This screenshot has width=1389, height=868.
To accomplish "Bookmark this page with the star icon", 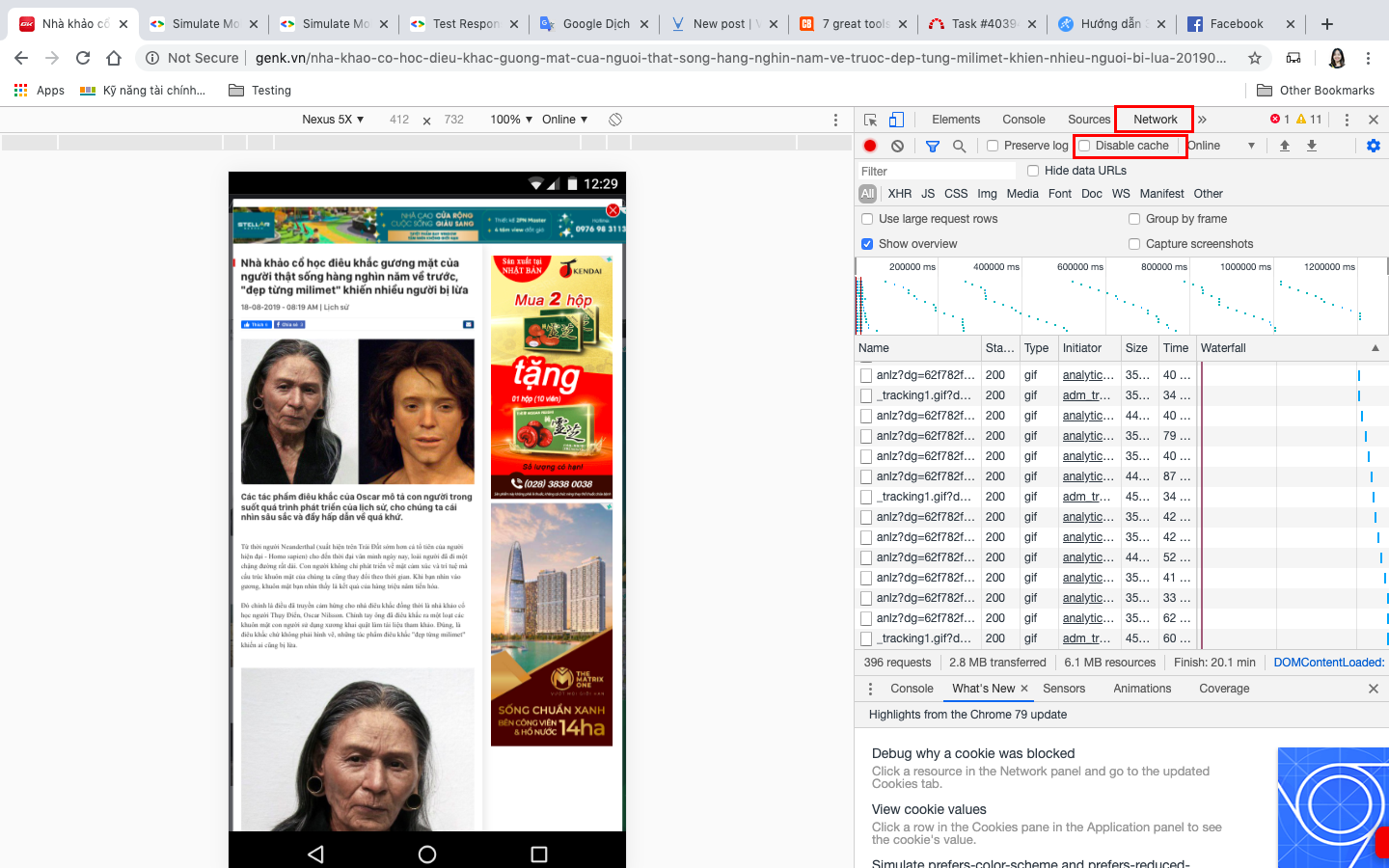I will (1255, 58).
